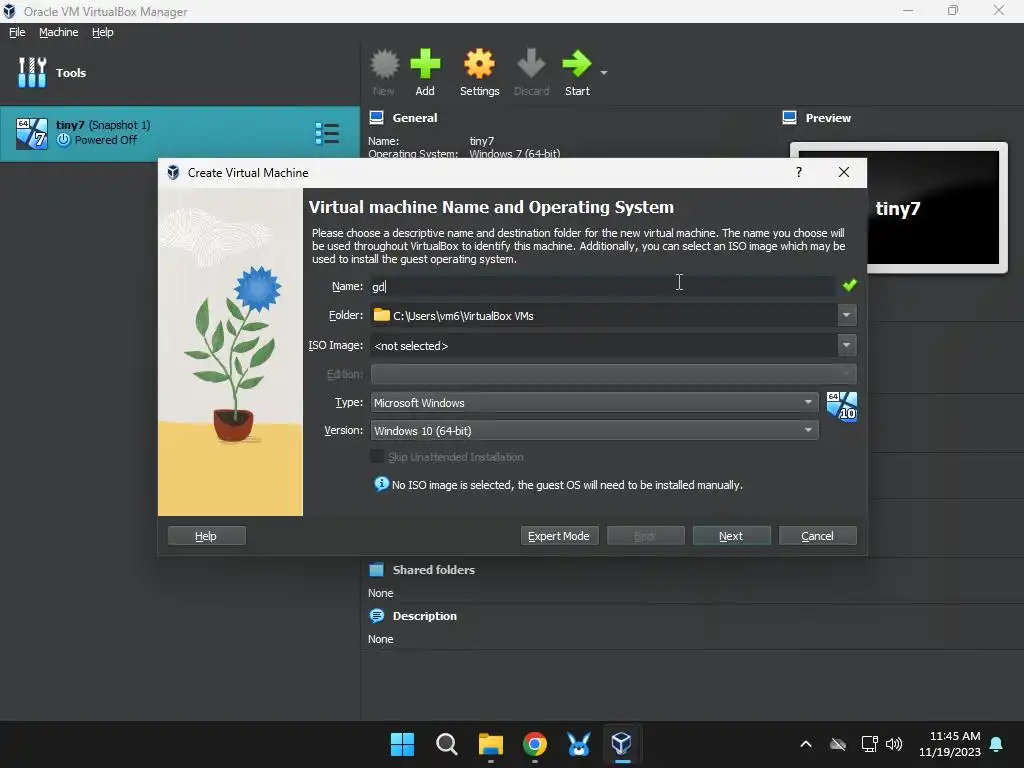This screenshot has width=1024, height=768.
Task: Open File Explorer from taskbar
Action: click(x=490, y=744)
